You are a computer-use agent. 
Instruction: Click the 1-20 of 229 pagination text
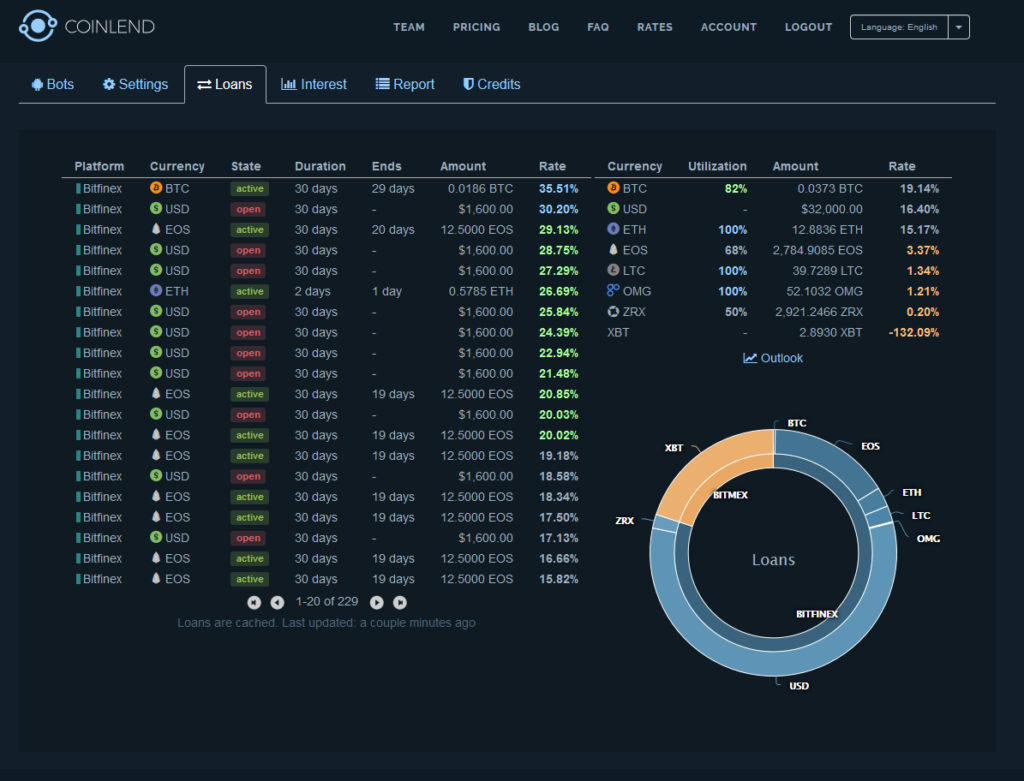[327, 601]
